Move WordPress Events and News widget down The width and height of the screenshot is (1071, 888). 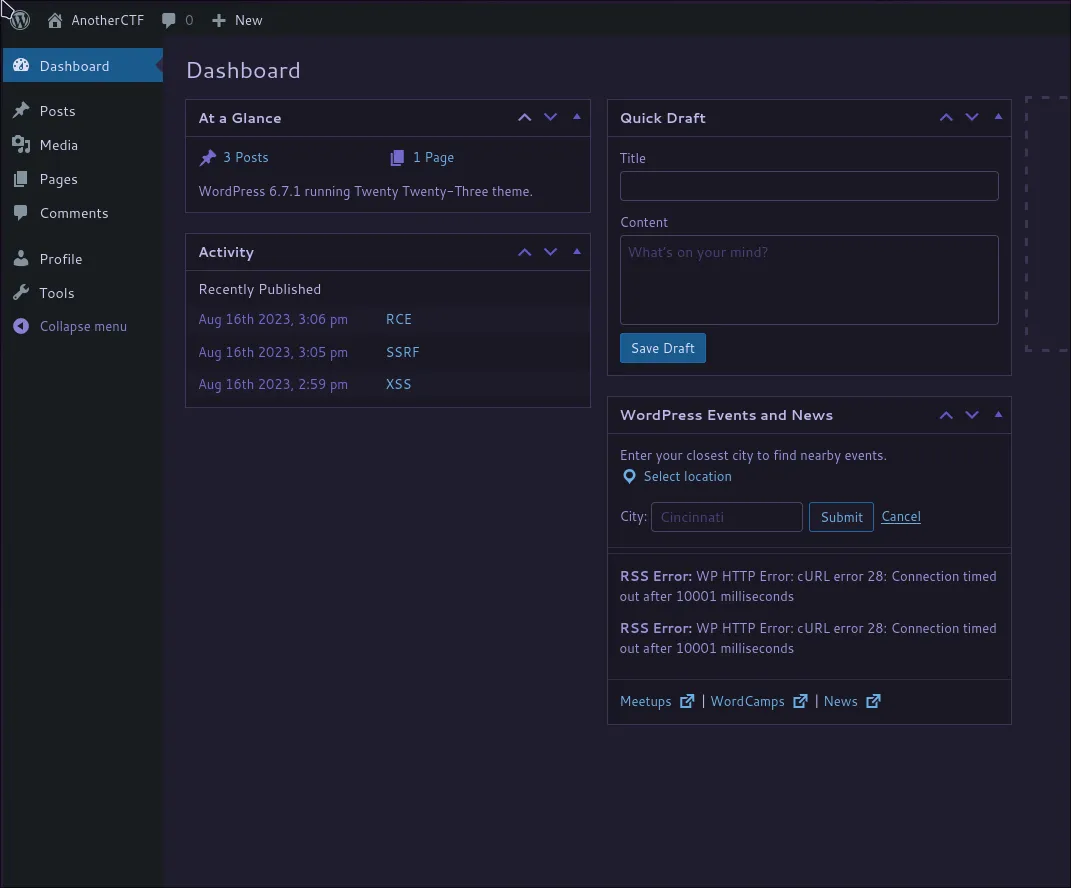972,415
